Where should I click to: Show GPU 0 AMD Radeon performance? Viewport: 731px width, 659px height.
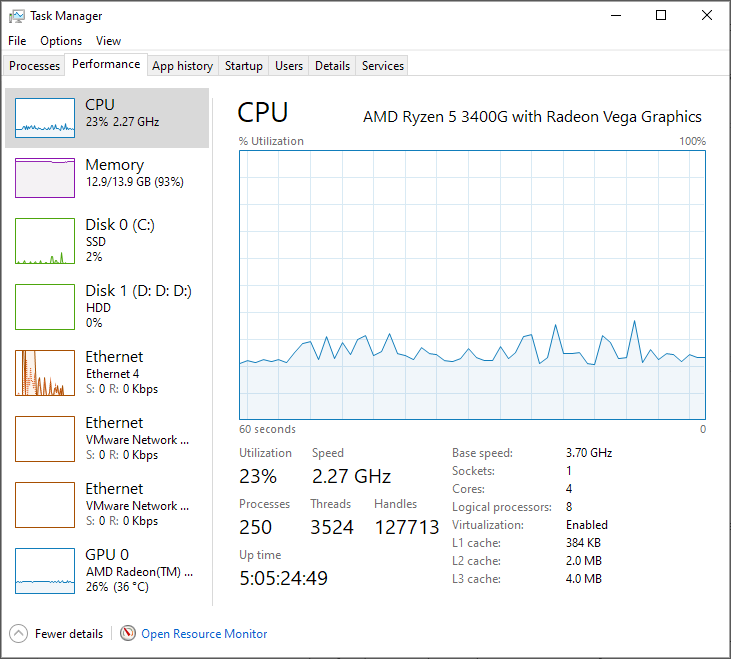[45, 571]
